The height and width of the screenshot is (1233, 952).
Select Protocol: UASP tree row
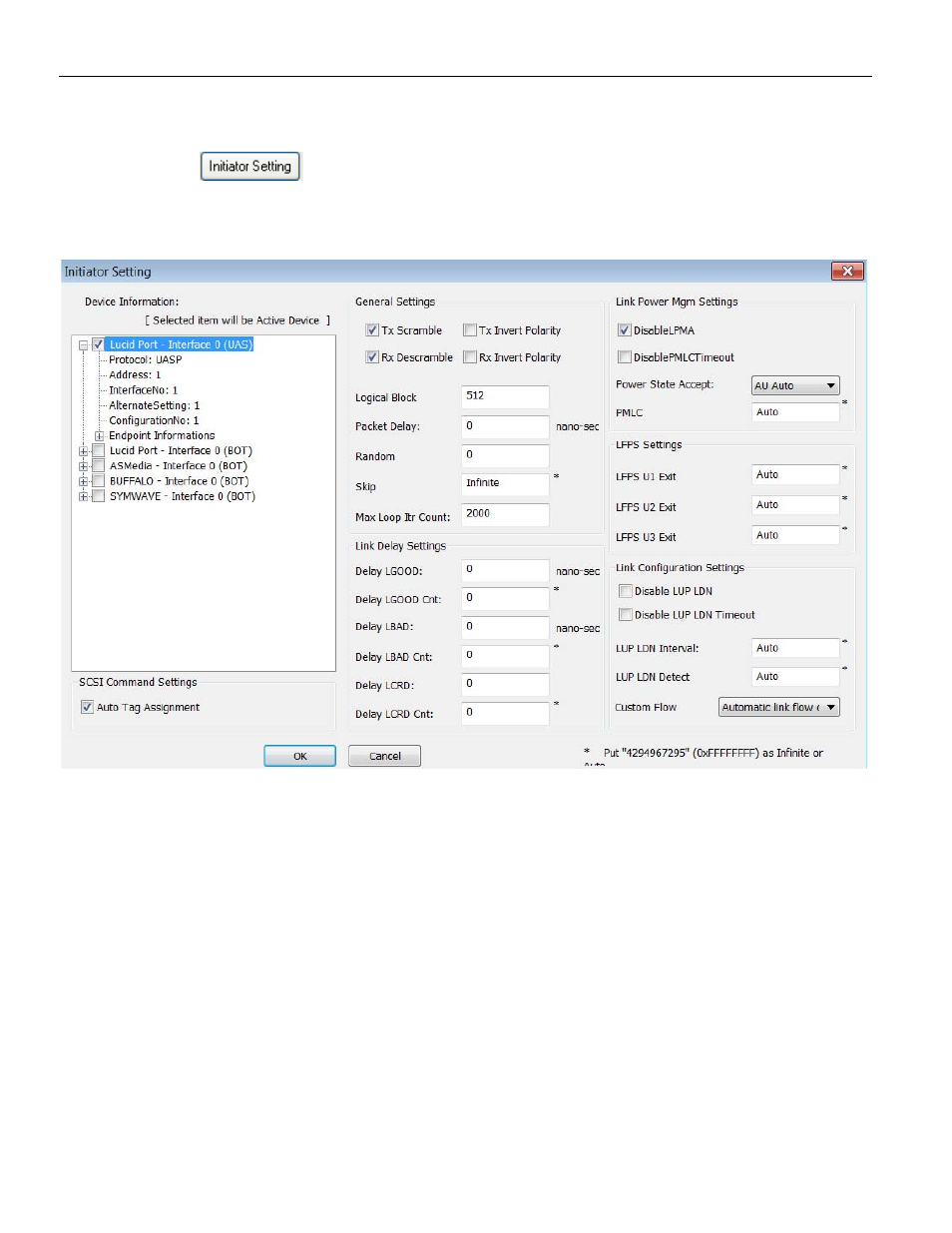pyautogui.click(x=146, y=359)
